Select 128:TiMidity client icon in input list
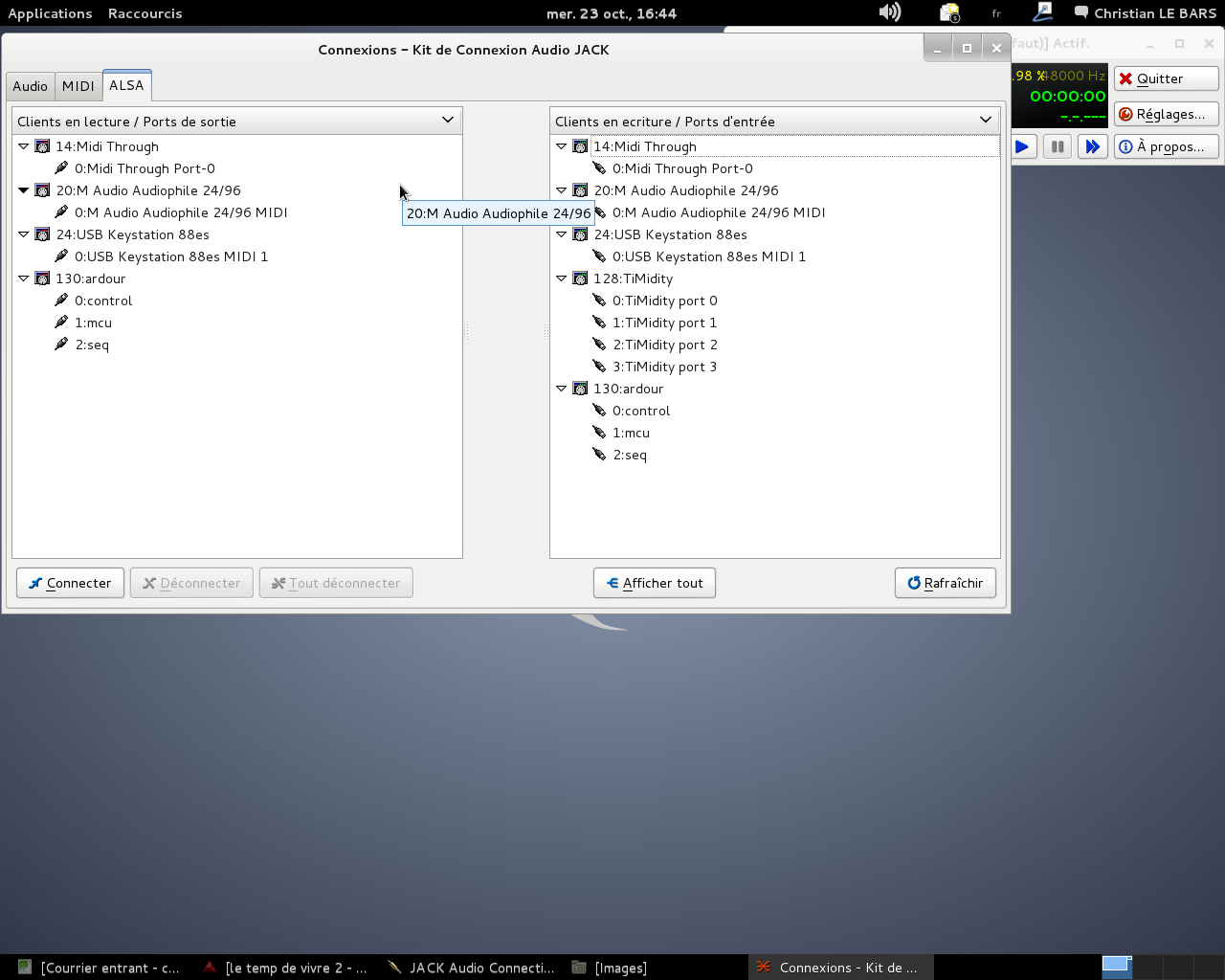 click(580, 278)
